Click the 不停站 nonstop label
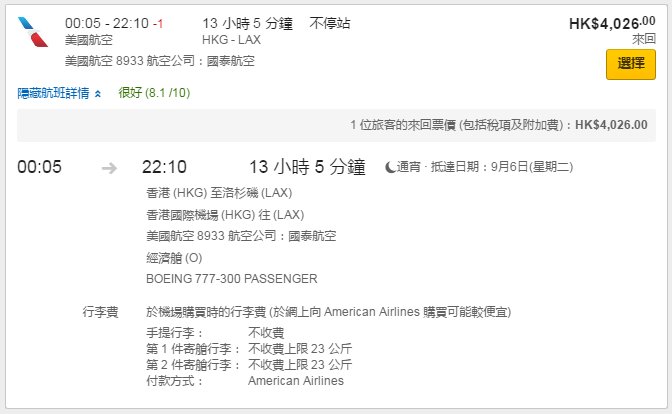This screenshot has height=414, width=672. point(330,23)
